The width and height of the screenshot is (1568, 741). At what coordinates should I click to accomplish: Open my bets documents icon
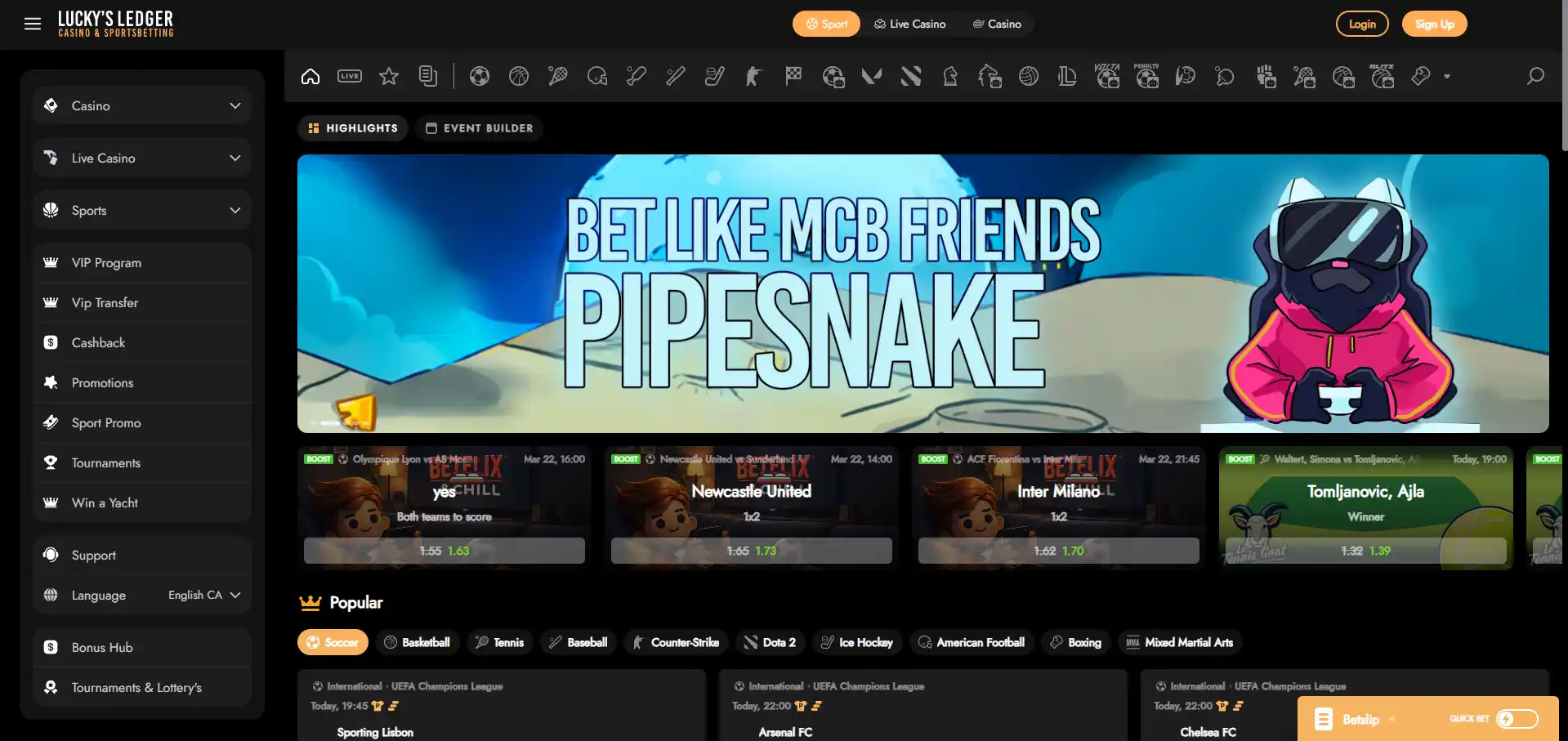click(x=428, y=76)
